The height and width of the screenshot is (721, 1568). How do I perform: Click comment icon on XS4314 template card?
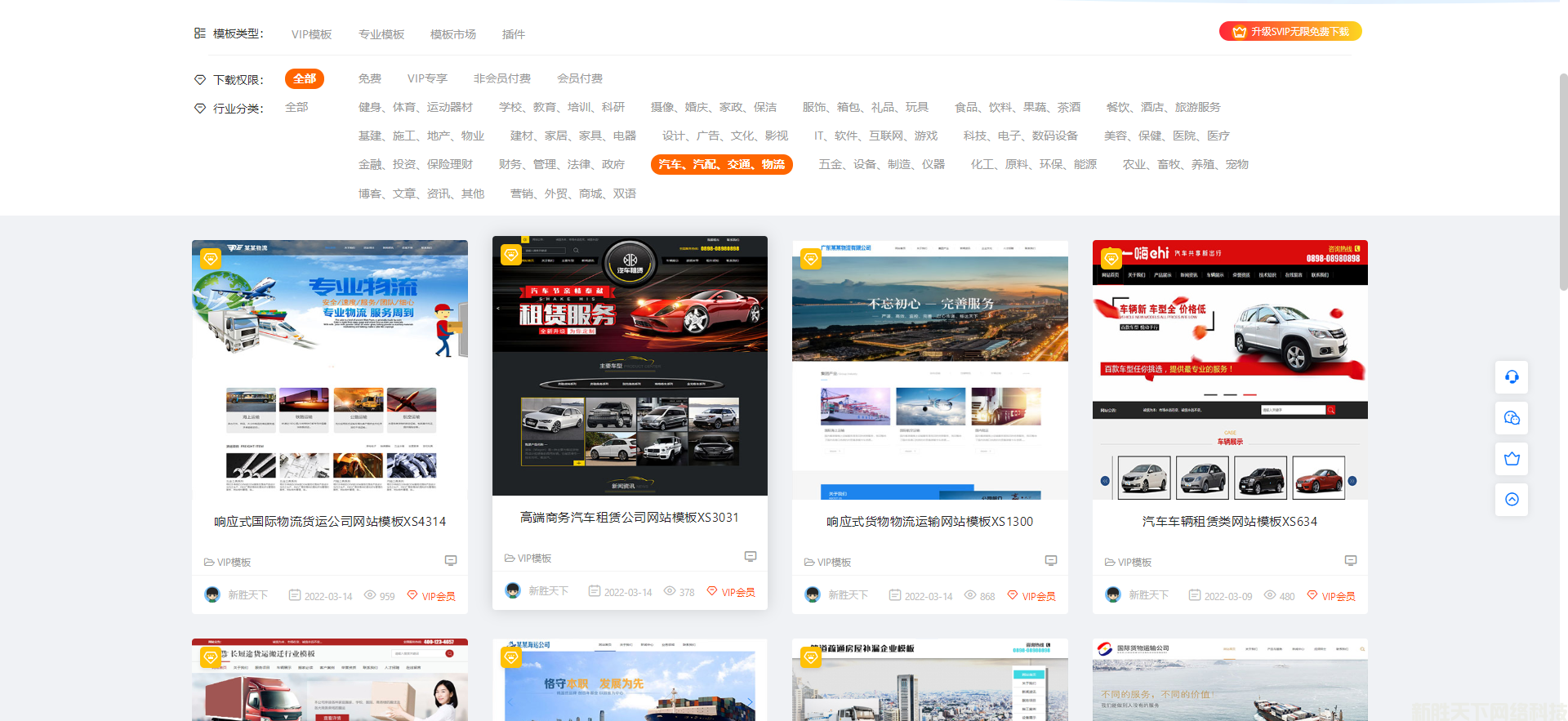(x=451, y=561)
